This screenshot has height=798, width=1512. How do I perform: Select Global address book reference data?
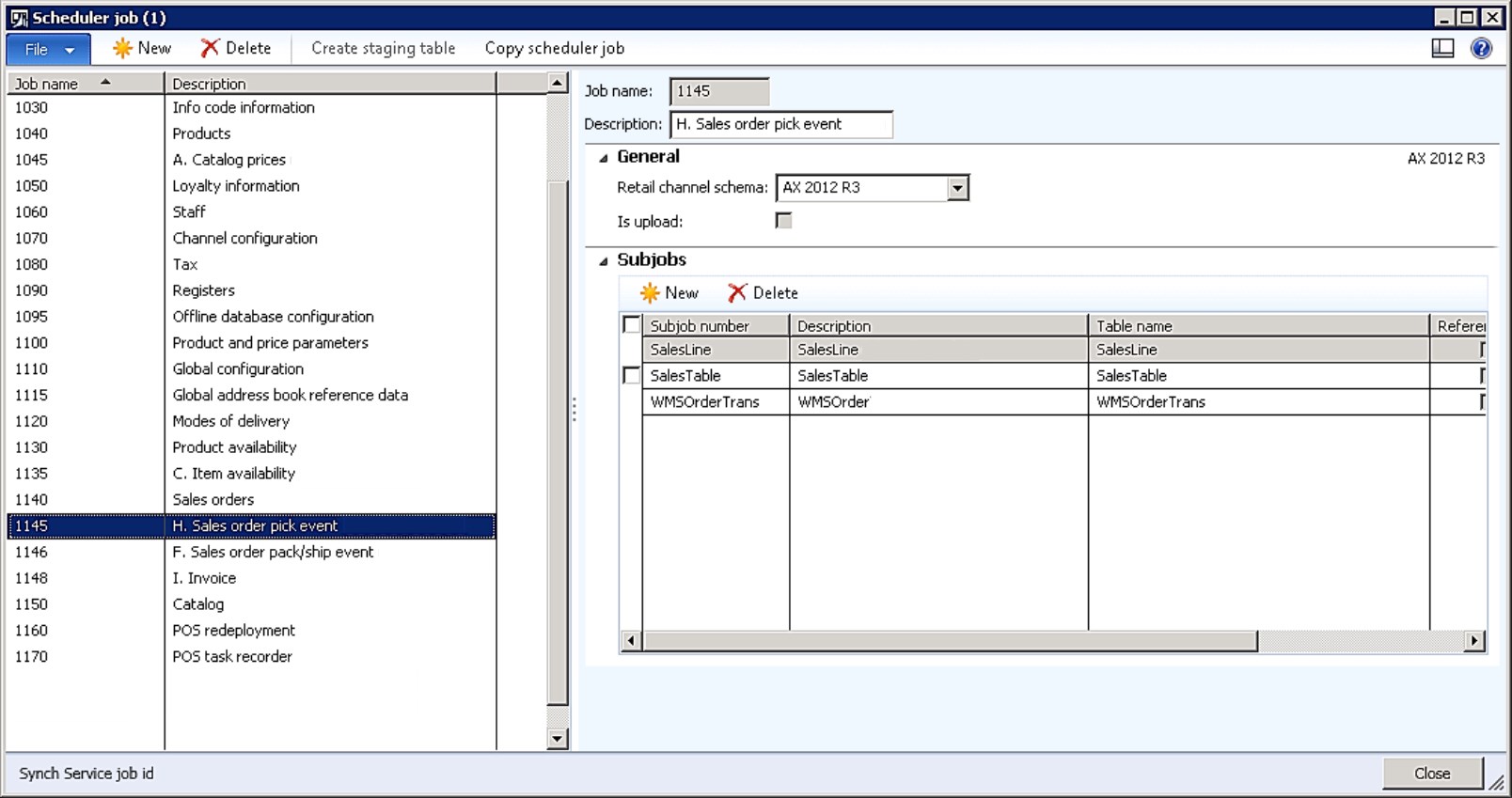pyautogui.click(x=252, y=396)
